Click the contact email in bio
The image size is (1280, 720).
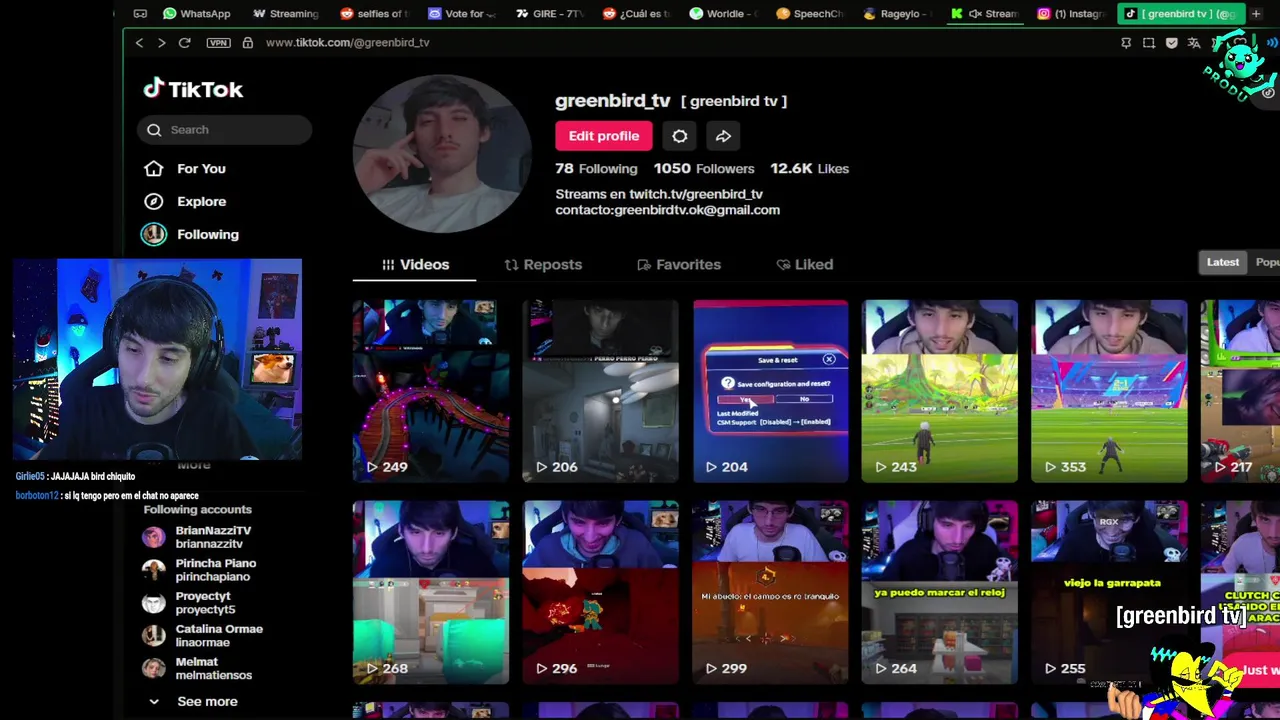point(697,210)
